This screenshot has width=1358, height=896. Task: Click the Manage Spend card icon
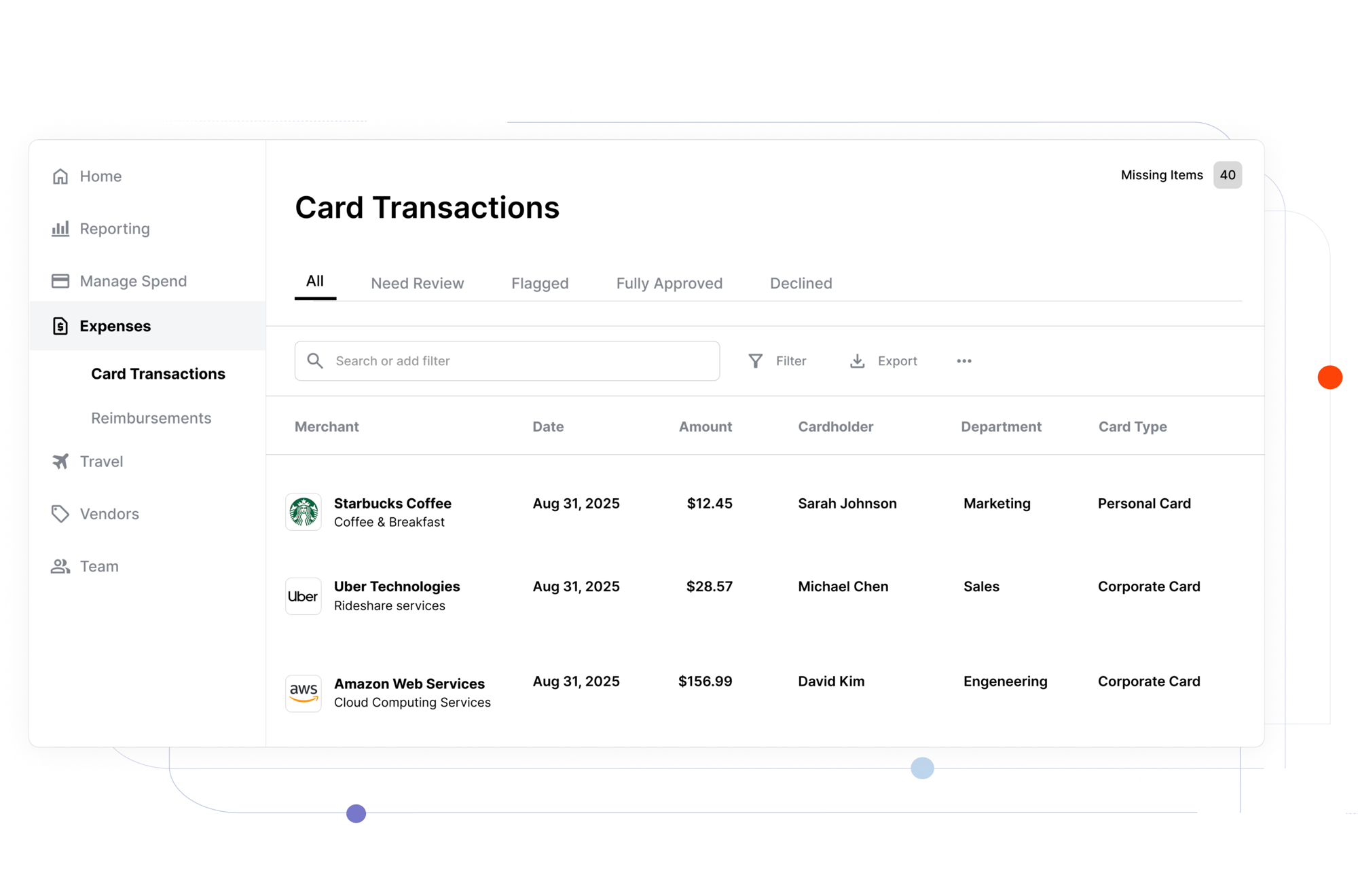[60, 280]
